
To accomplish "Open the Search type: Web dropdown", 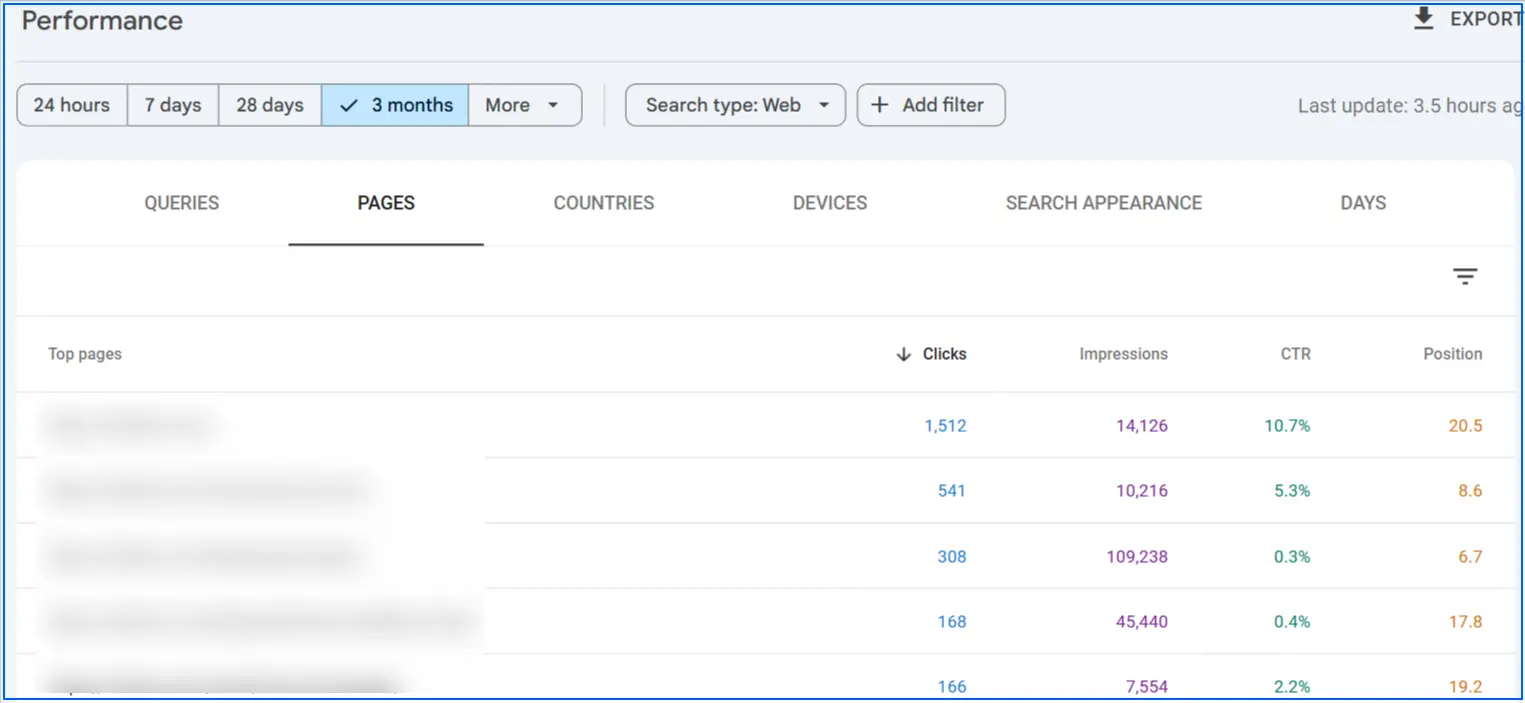I will [x=735, y=104].
